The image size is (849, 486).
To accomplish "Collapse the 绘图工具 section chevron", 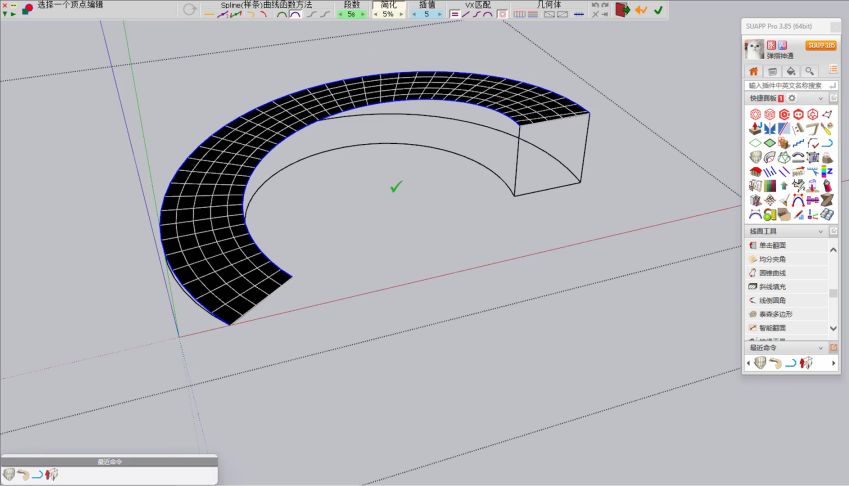I will click(821, 232).
